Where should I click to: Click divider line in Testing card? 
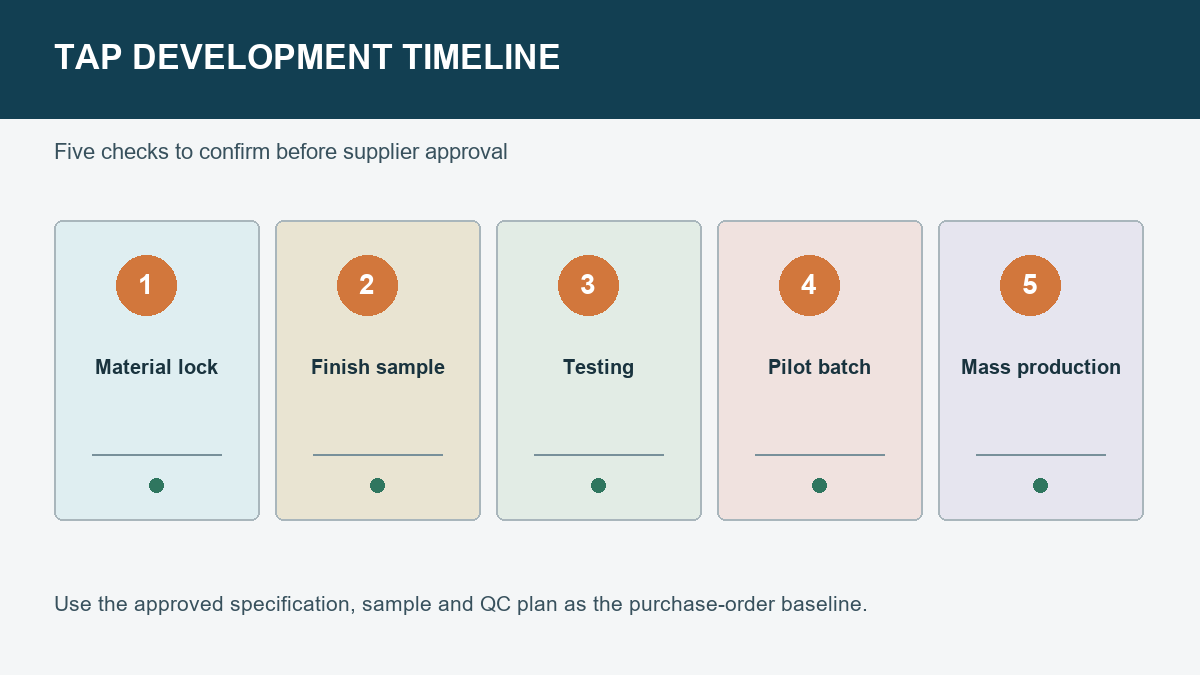click(x=598, y=455)
